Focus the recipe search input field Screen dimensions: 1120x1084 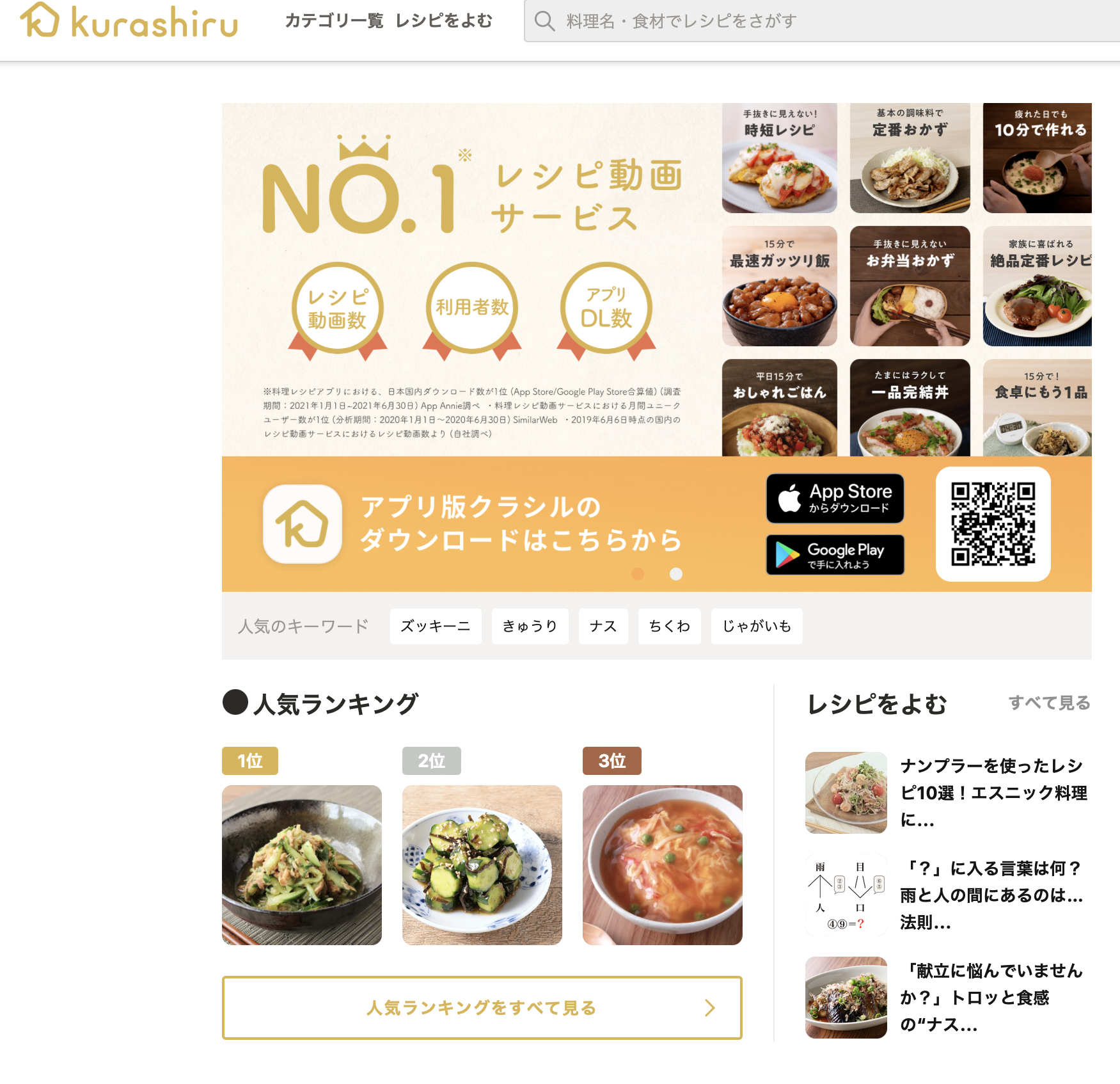coord(822,21)
